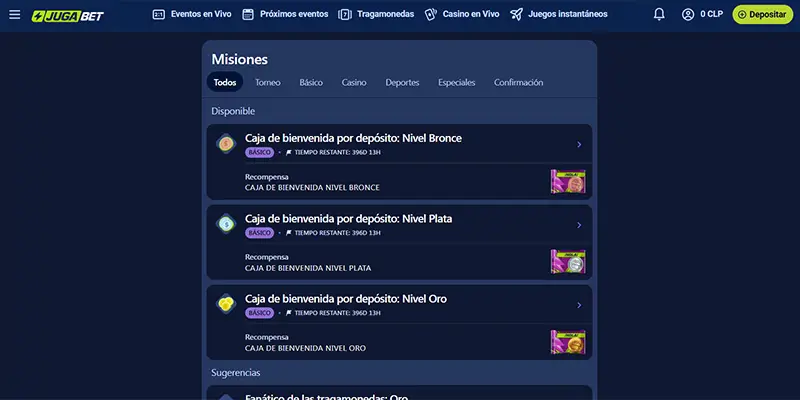The width and height of the screenshot is (800, 400).
Task: Open Caja de bienvenida Nivel Plata reward thumbnail
Action: point(568,262)
